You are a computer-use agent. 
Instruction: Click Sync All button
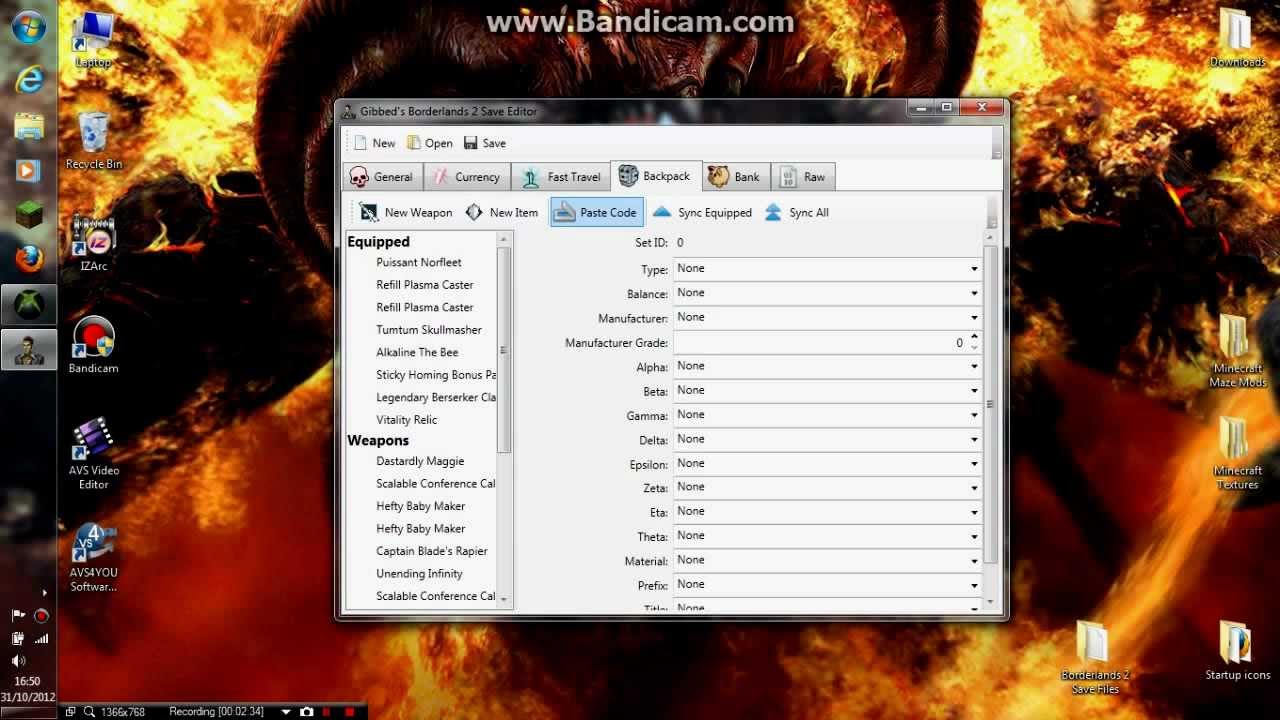coord(797,212)
